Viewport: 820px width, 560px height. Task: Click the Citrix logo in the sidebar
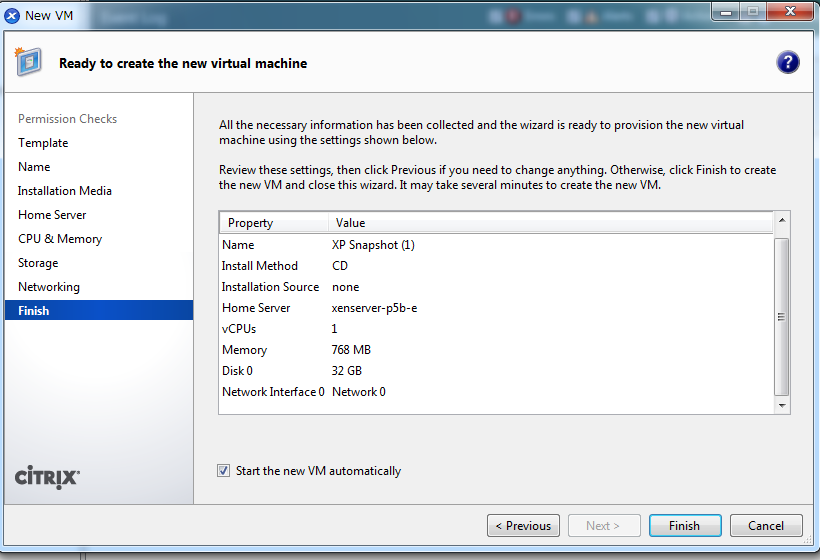click(x=47, y=477)
